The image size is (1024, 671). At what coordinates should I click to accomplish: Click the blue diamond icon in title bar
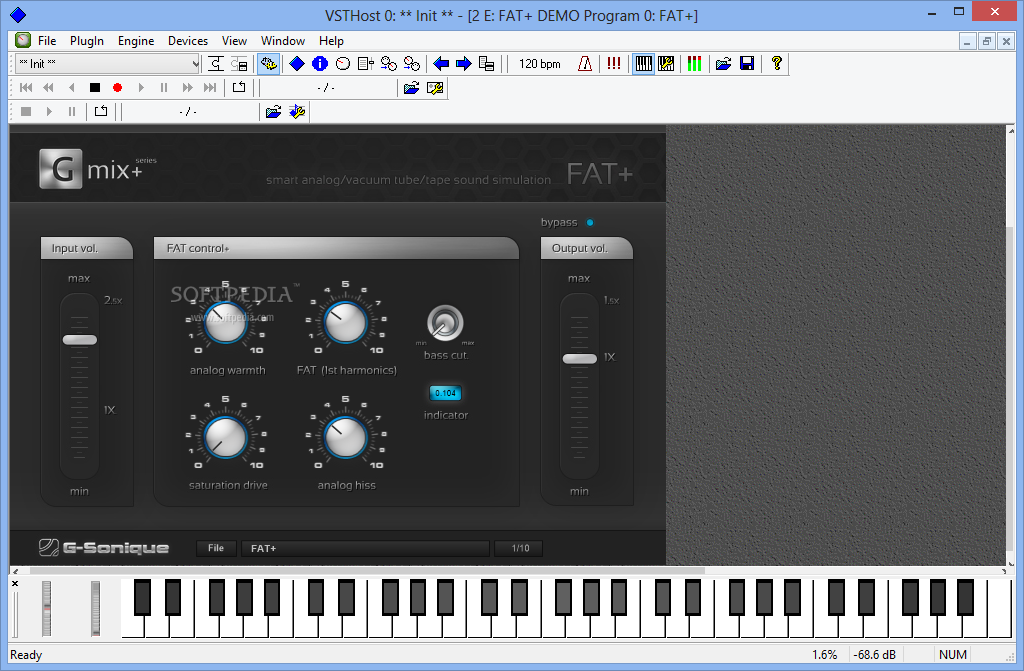18,14
